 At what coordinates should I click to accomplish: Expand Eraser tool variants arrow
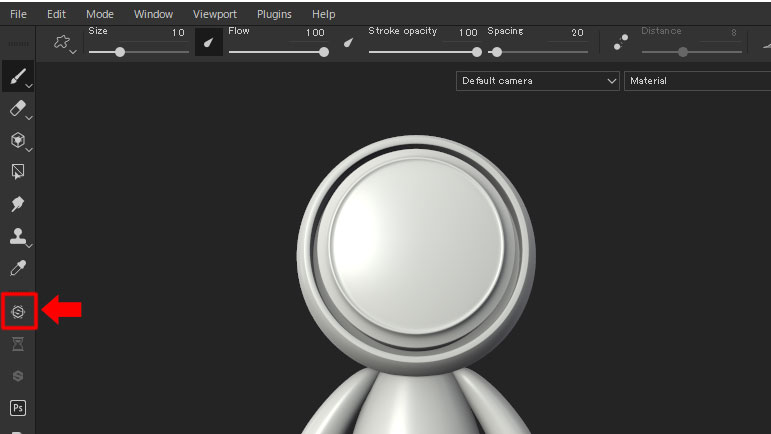(29, 118)
